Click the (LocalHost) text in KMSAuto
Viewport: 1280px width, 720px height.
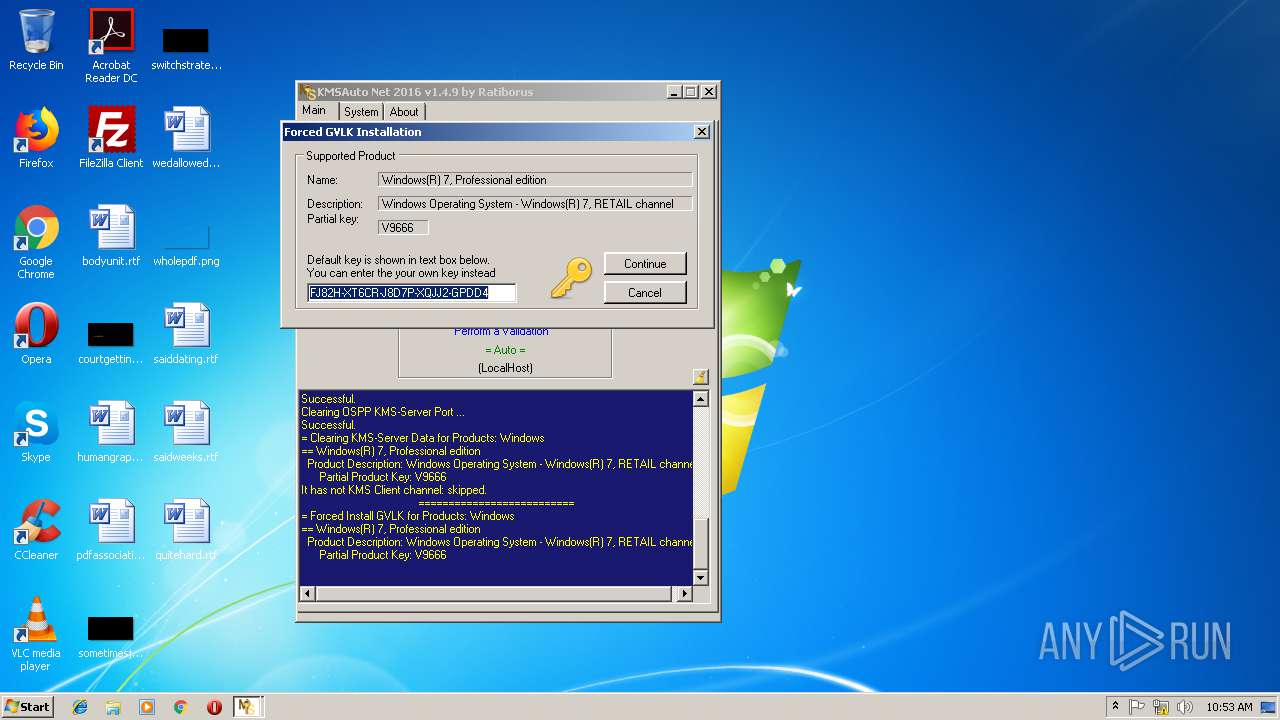tap(505, 368)
